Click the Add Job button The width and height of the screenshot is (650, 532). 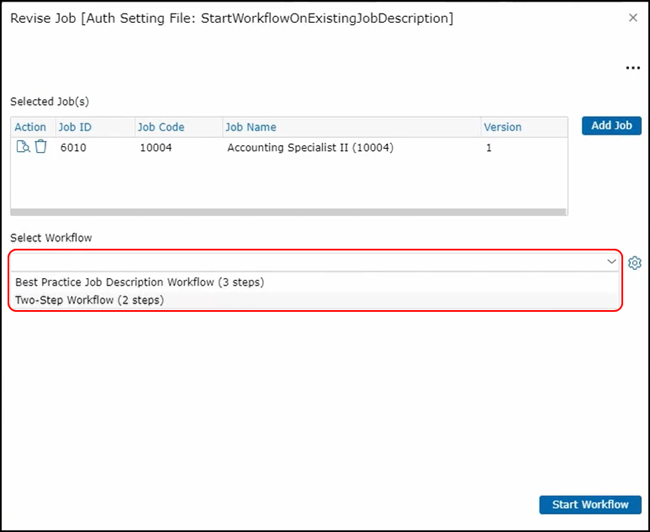pos(611,126)
